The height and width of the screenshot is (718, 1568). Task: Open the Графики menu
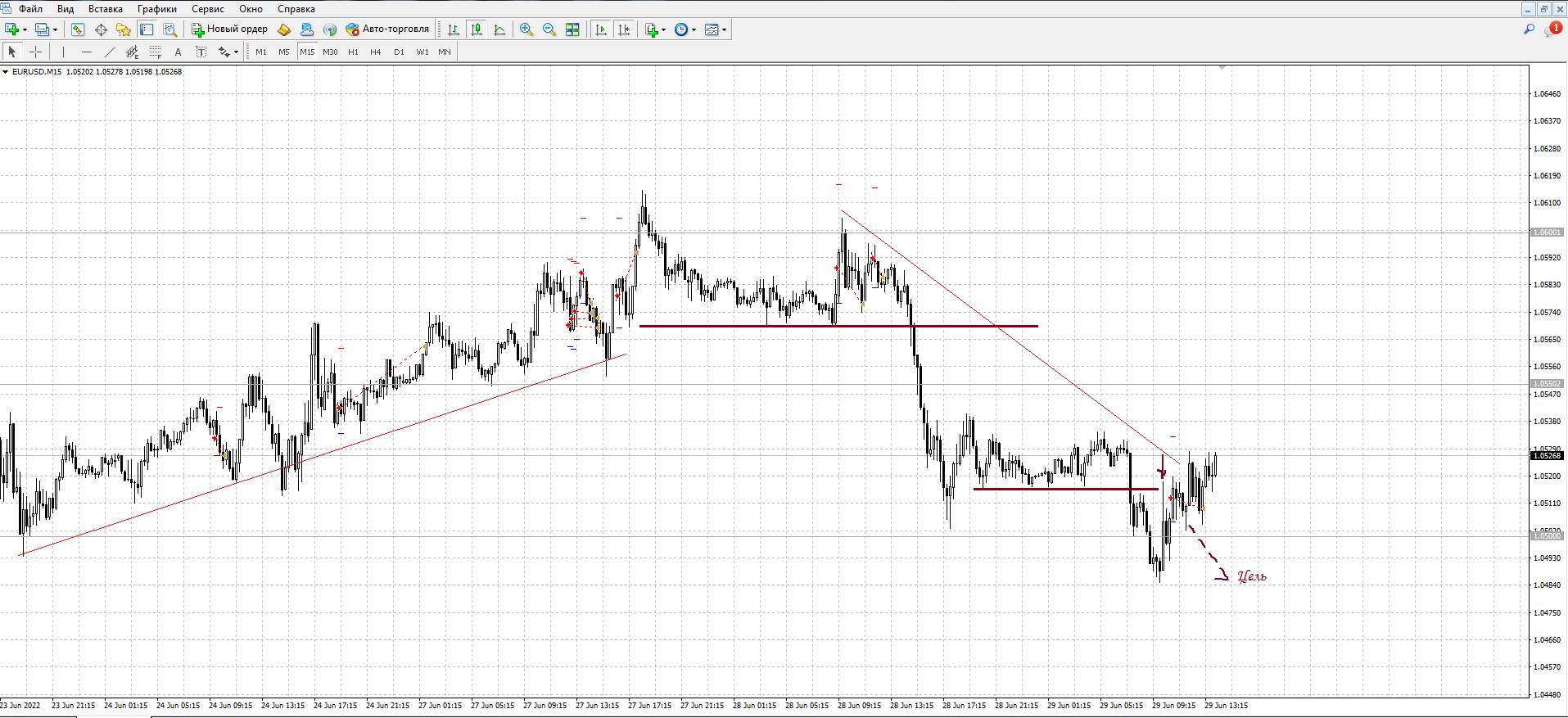click(156, 9)
